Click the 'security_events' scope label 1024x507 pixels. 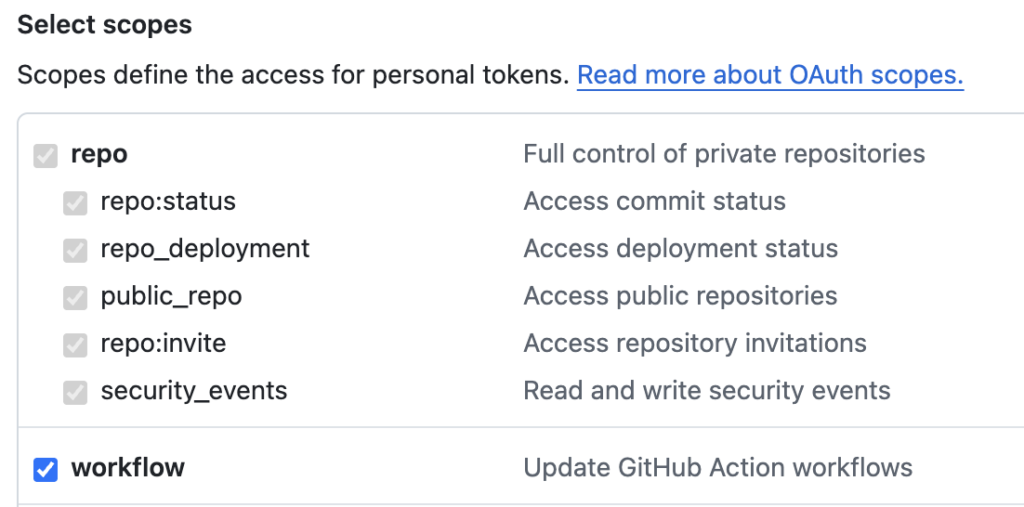click(x=194, y=391)
